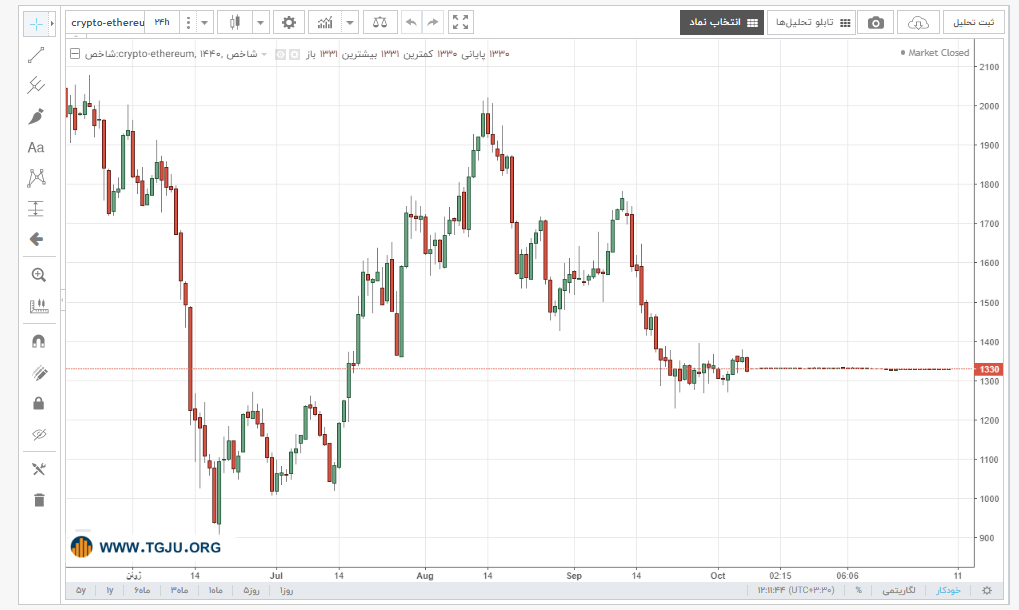1019x610 pixels.
Task: Undo the last chart action
Action: pyautogui.click(x=411, y=23)
